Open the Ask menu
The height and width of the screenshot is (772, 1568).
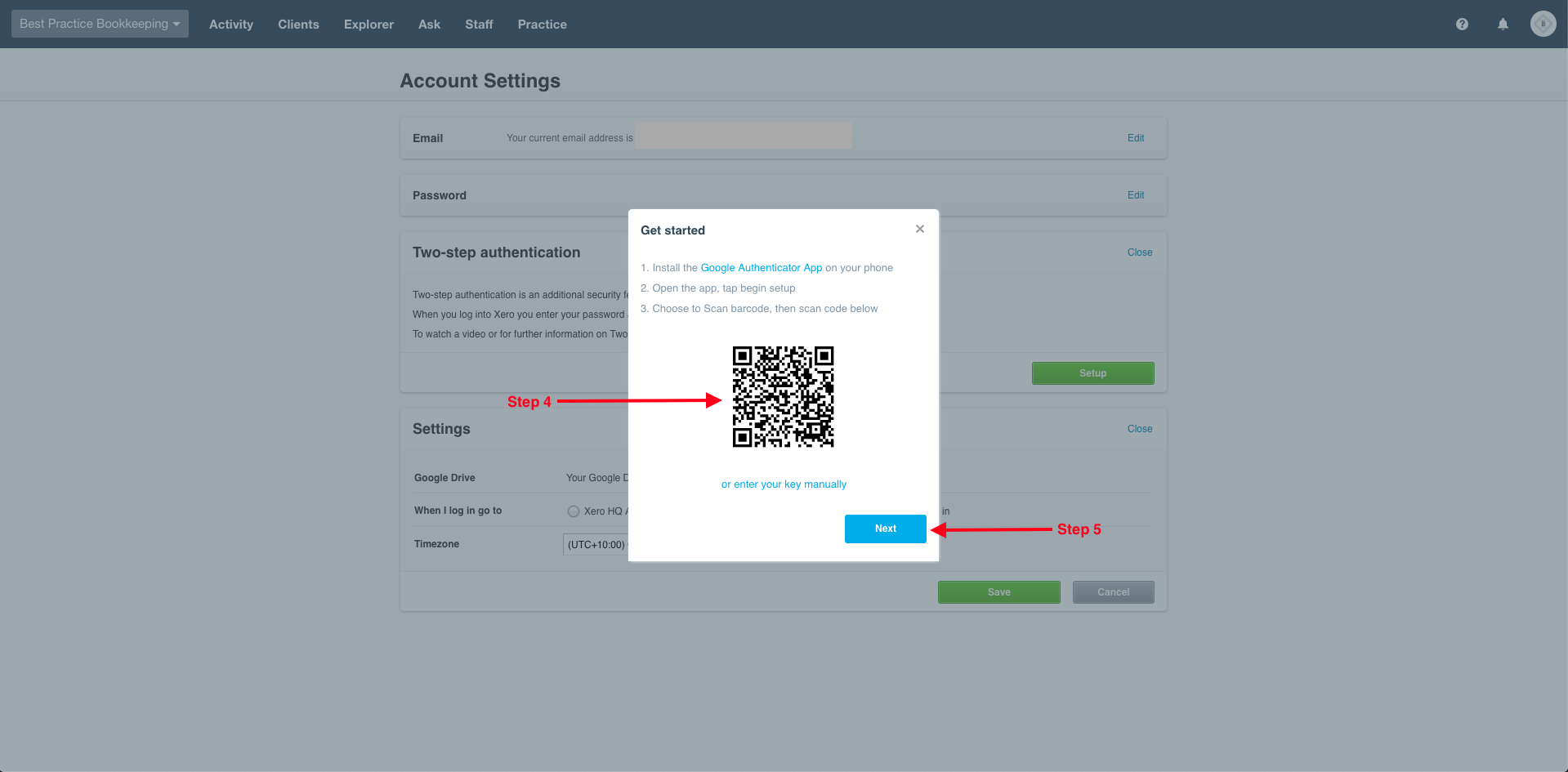point(429,25)
